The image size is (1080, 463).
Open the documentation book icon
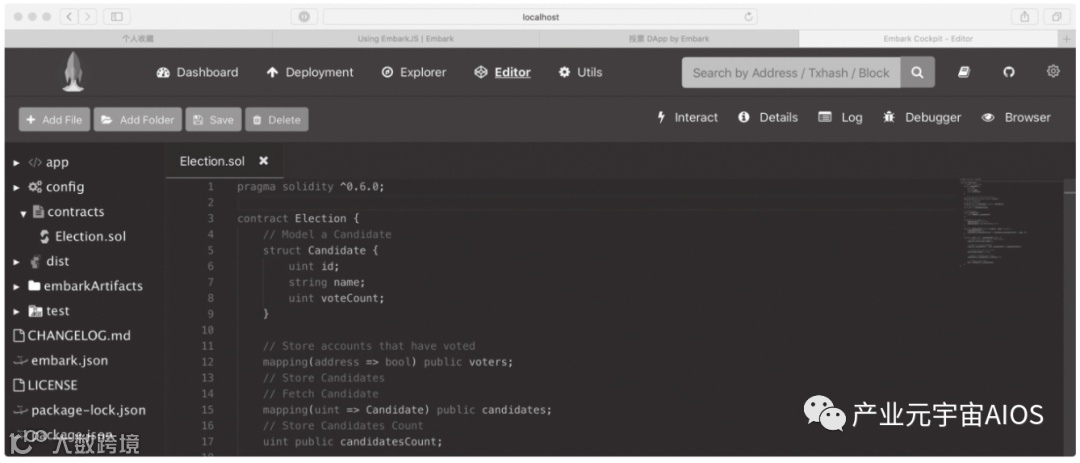click(964, 72)
